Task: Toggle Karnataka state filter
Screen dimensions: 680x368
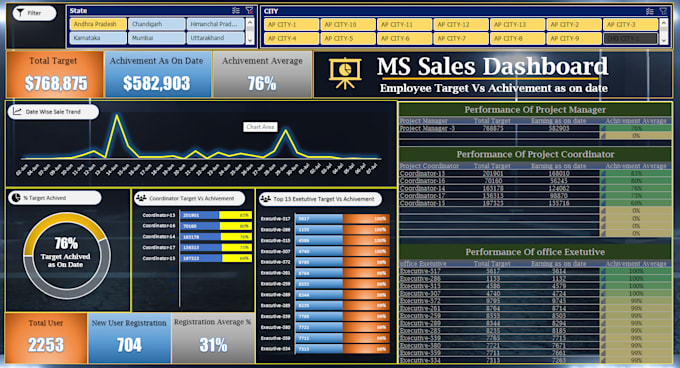Action: click(98, 38)
